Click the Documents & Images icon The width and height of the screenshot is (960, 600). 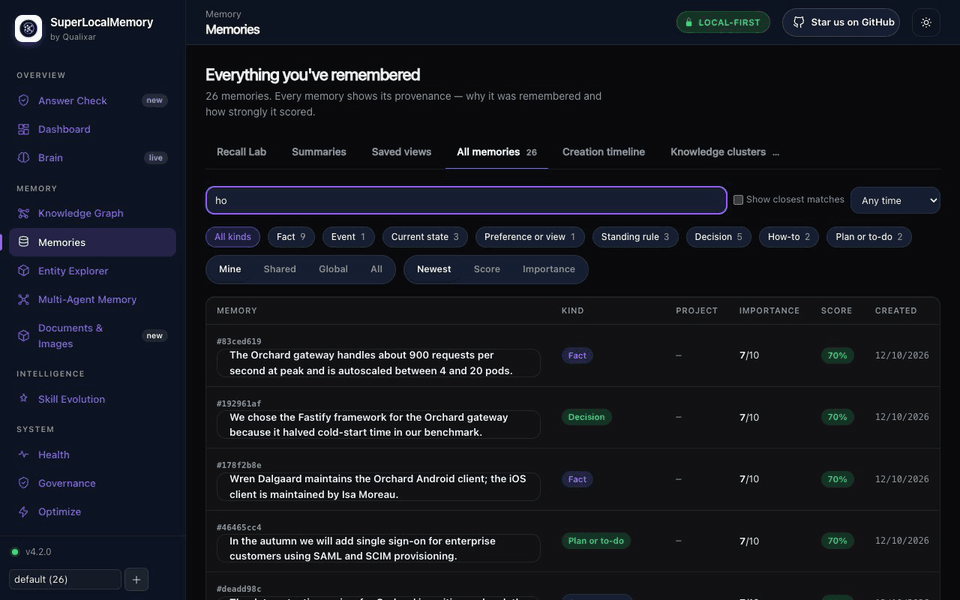tap(23, 336)
